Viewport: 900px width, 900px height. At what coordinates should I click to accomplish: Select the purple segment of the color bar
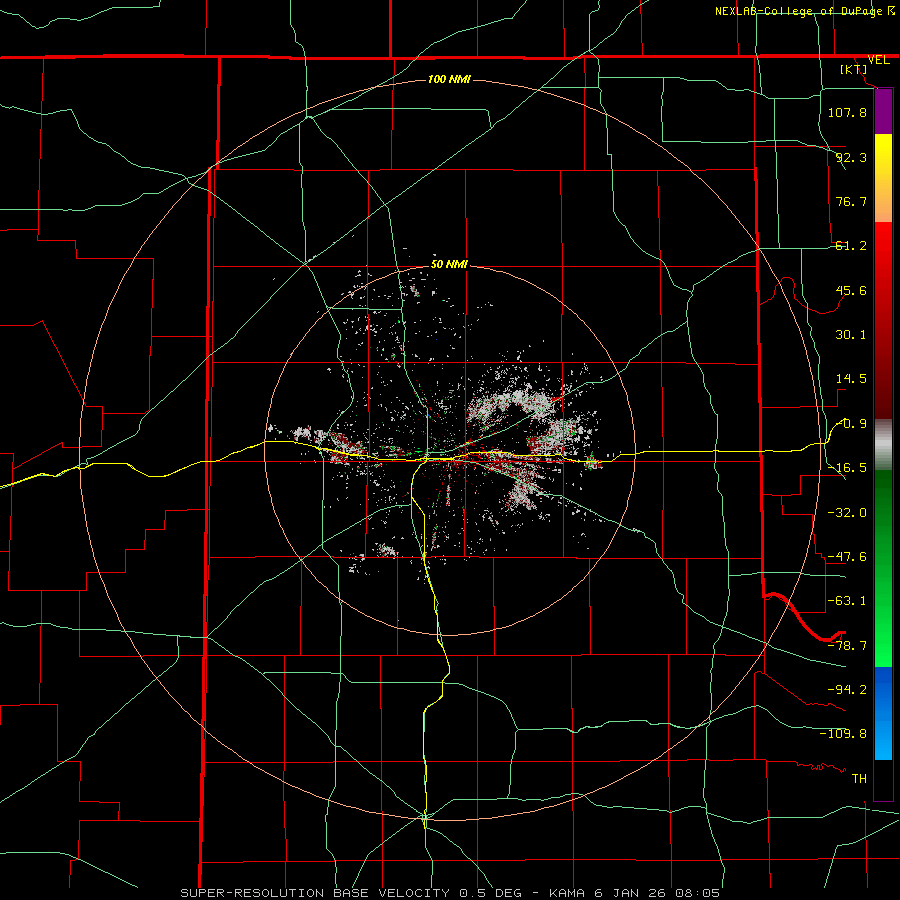(883, 112)
